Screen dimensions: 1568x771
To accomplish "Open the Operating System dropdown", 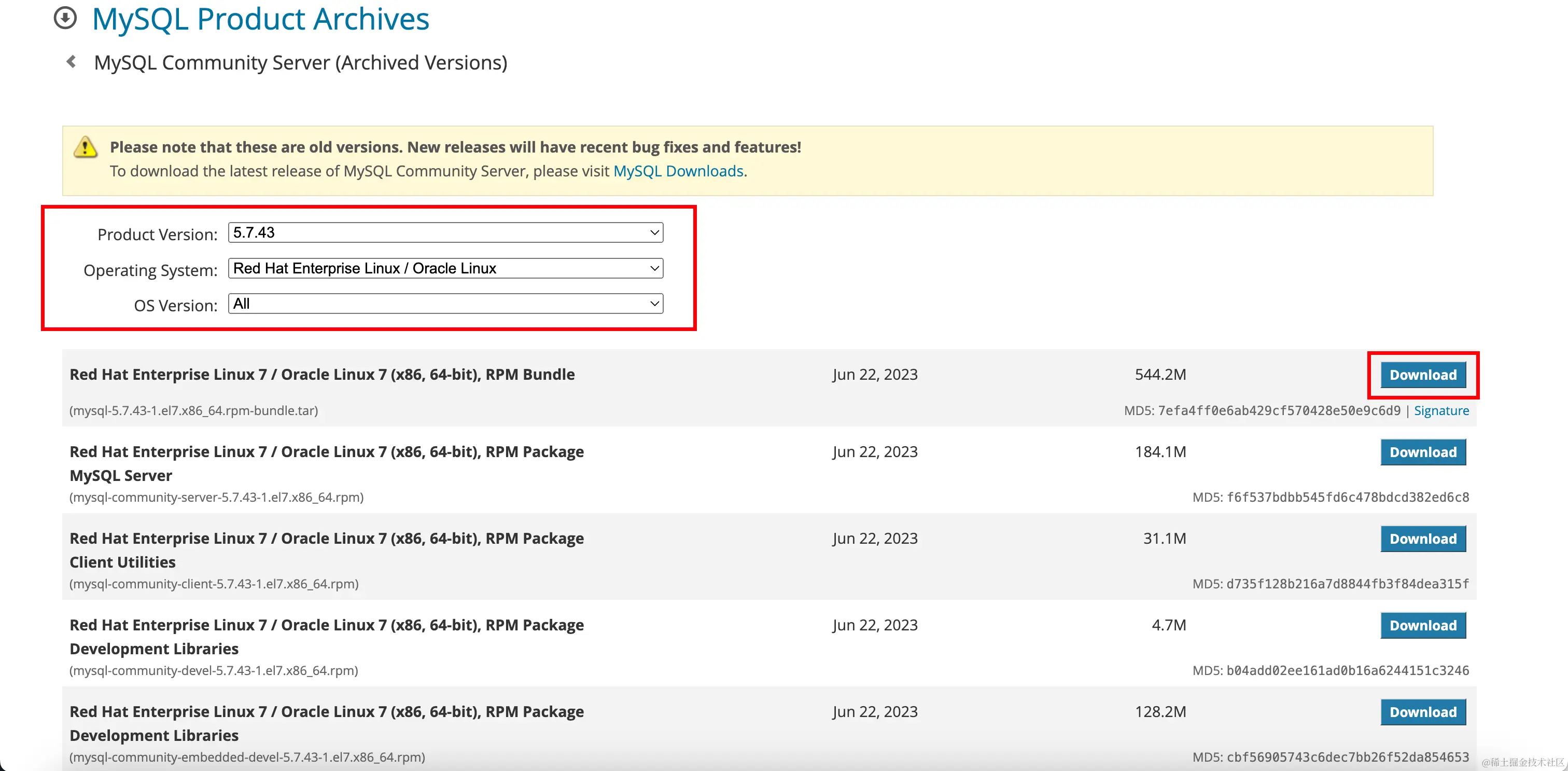I will (x=445, y=269).
